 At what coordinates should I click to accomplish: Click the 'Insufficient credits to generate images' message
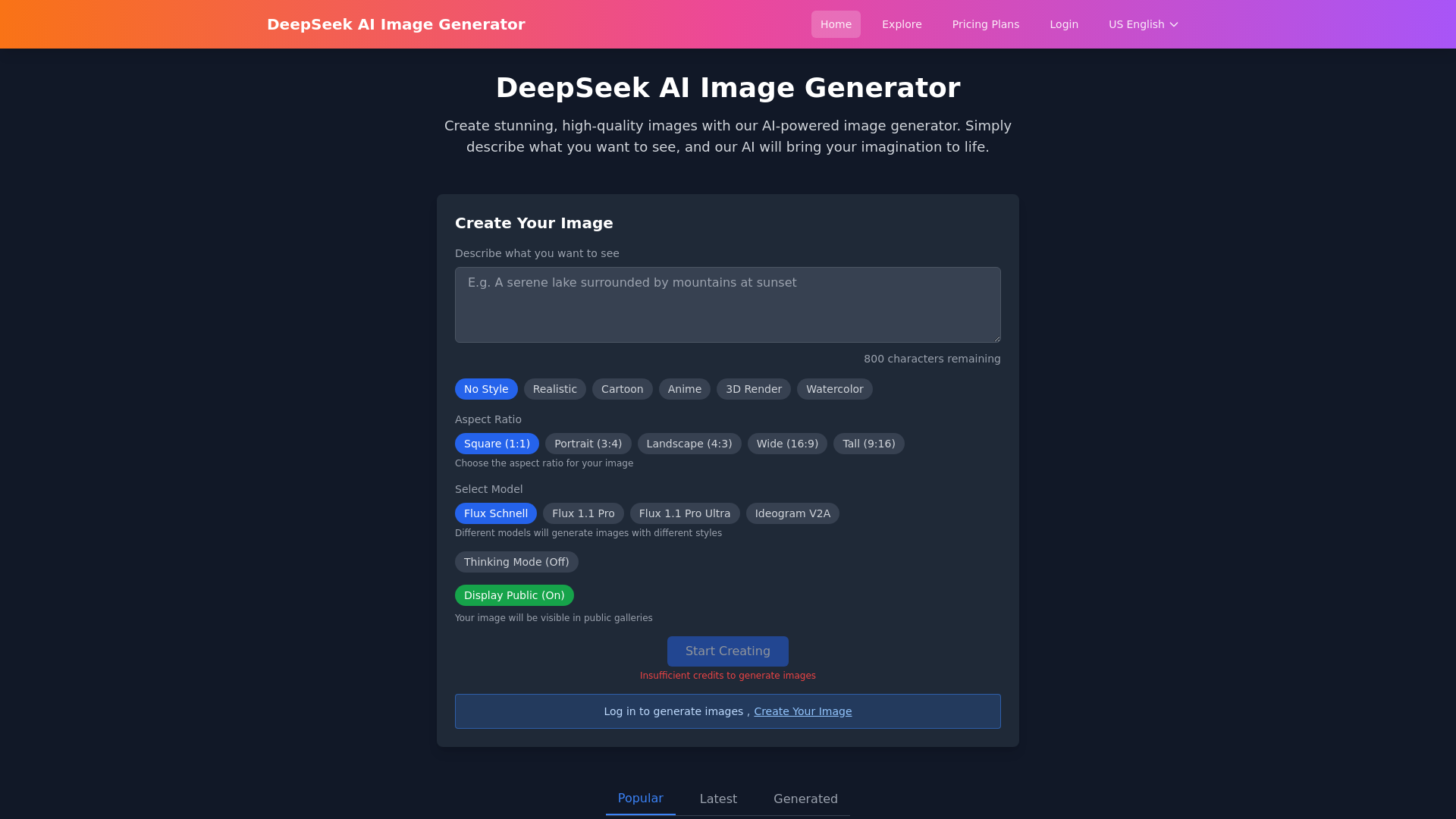tap(728, 676)
